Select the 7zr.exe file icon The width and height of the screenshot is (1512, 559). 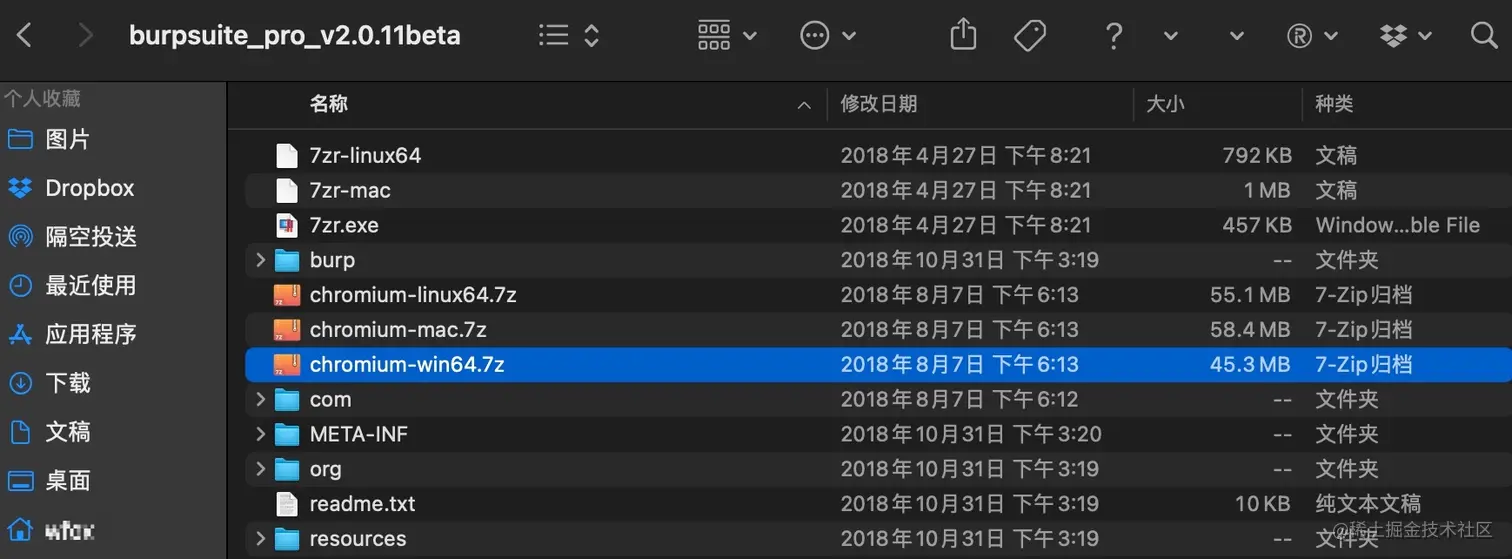pyautogui.click(x=287, y=225)
